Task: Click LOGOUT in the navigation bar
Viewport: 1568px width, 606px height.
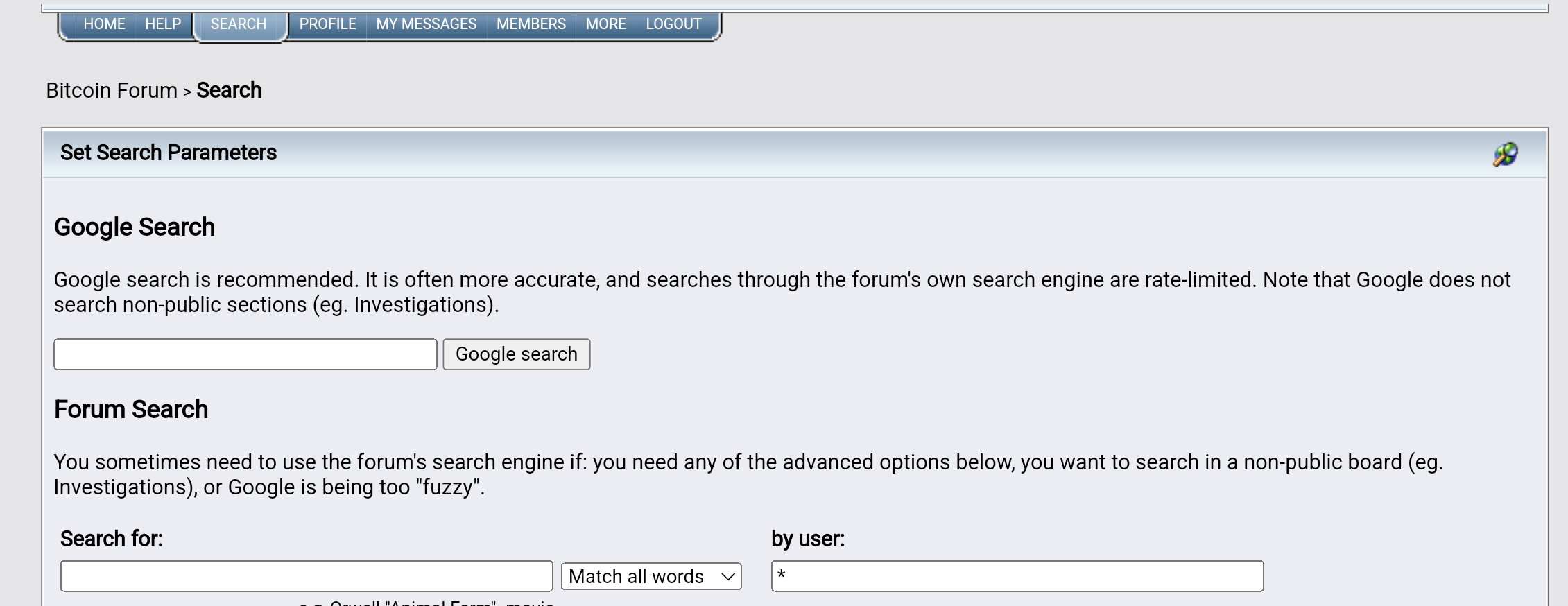Action: 673,24
